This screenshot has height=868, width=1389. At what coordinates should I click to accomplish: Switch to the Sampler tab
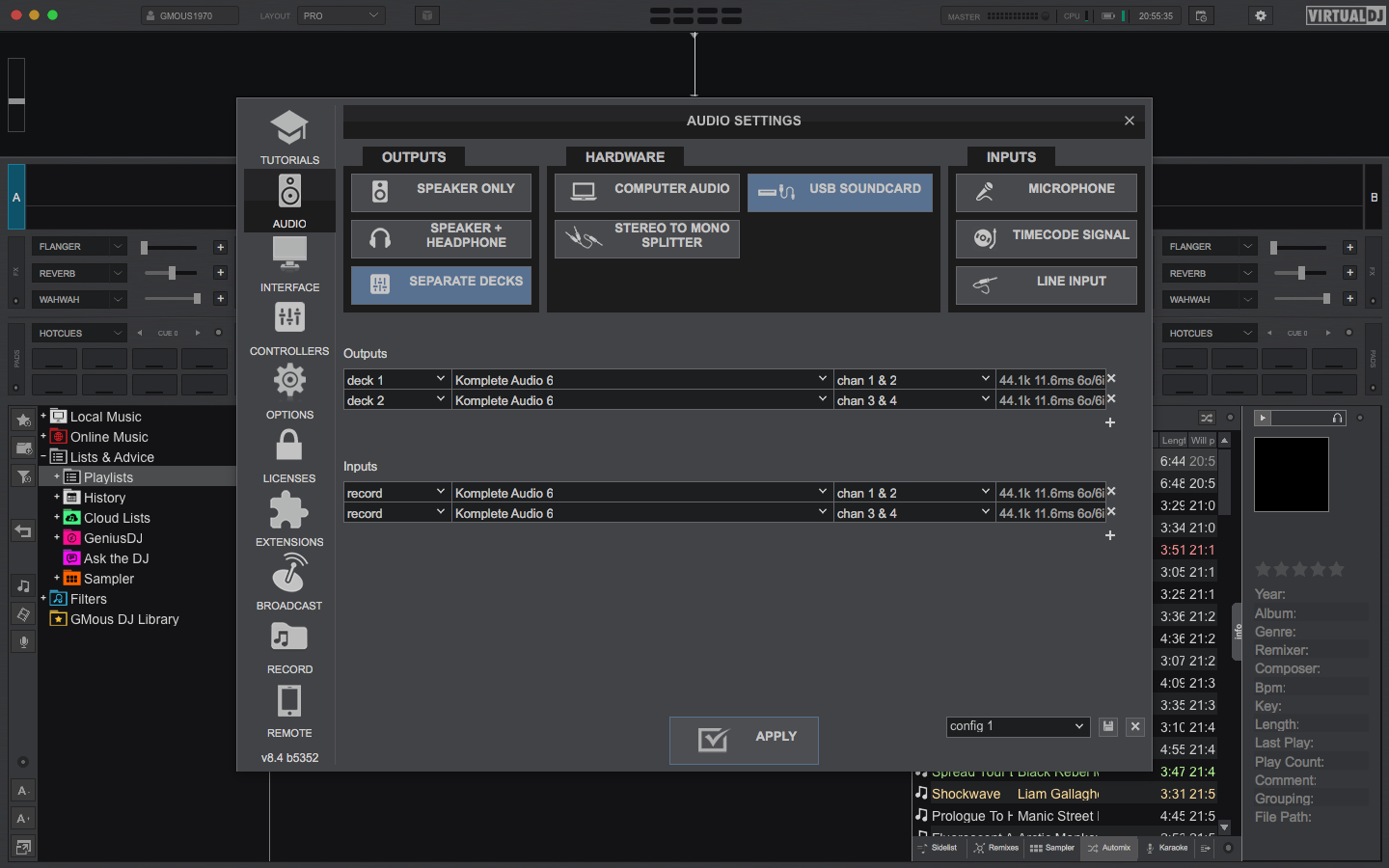1052,848
